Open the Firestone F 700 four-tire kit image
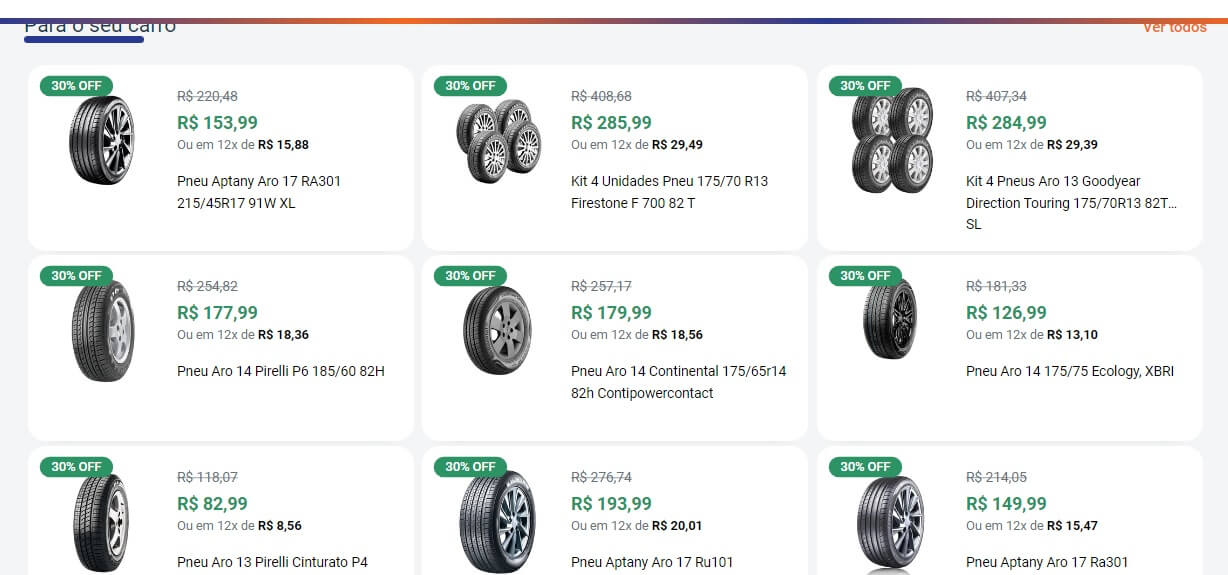The height and width of the screenshot is (575, 1228). [498, 140]
